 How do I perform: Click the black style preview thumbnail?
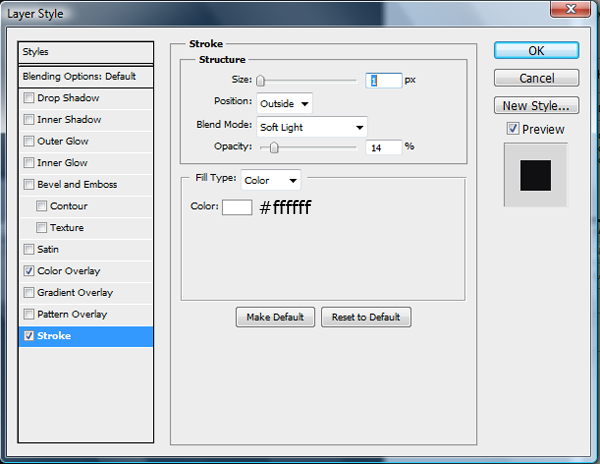click(x=535, y=175)
